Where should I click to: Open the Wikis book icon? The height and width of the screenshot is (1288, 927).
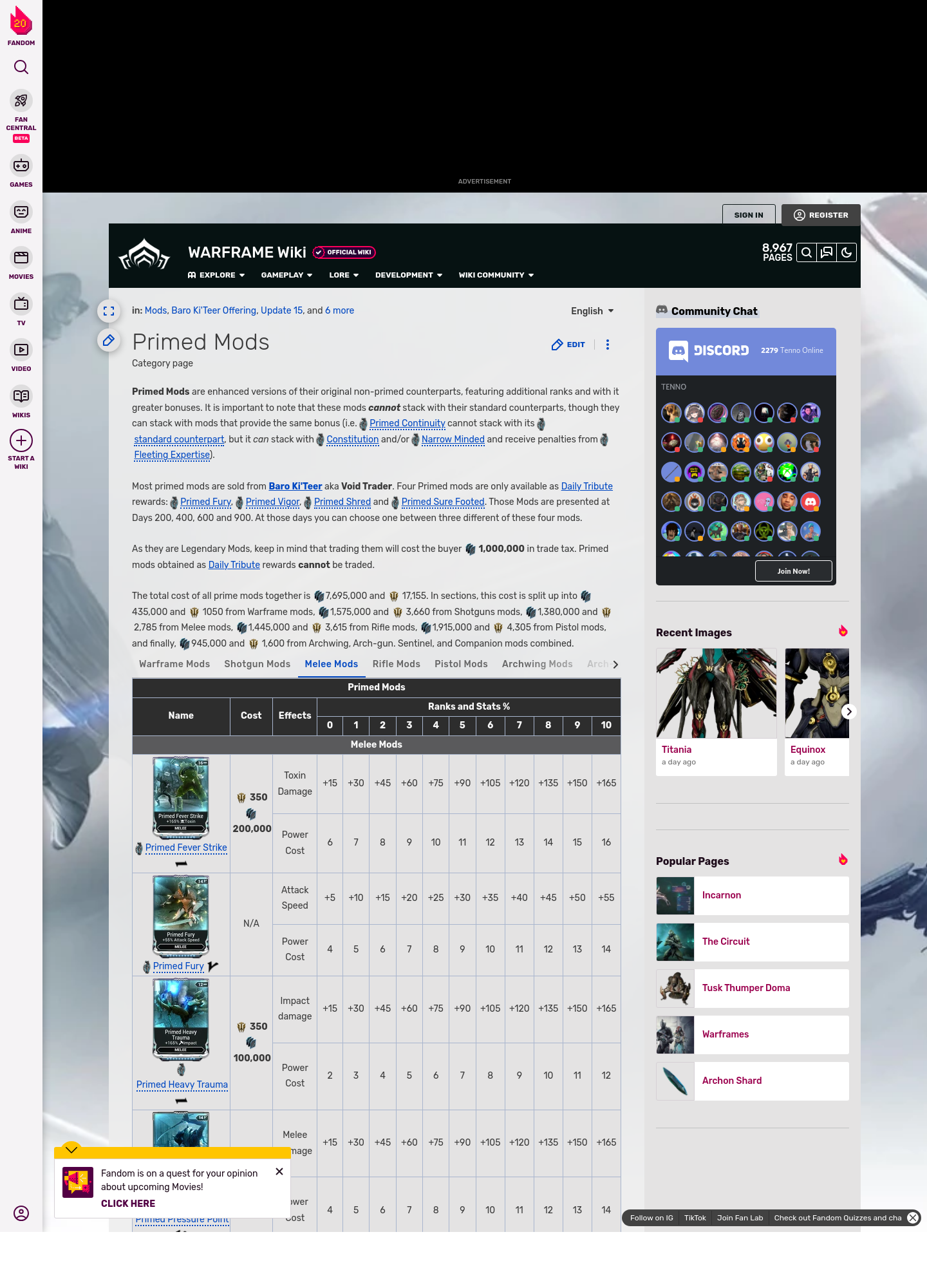[x=21, y=396]
